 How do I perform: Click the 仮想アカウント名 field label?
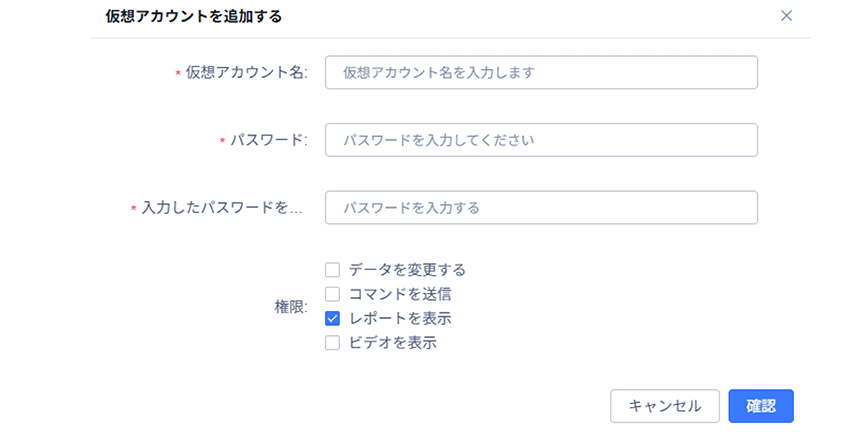pos(246,73)
